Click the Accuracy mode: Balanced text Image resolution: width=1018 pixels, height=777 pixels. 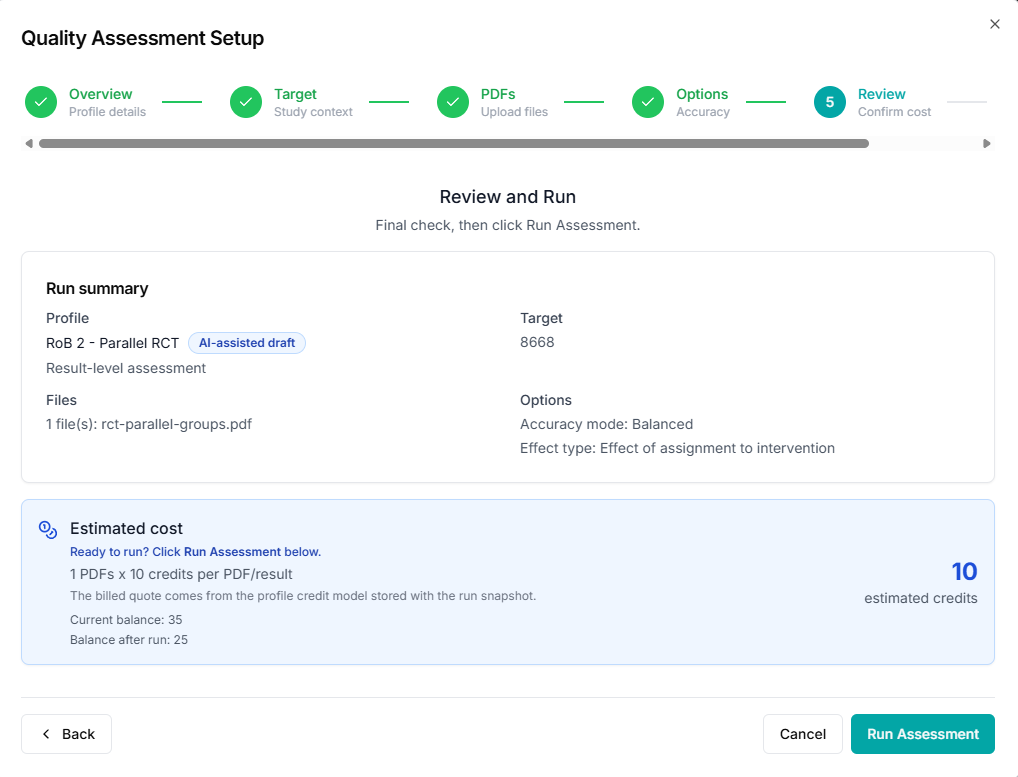tap(606, 425)
